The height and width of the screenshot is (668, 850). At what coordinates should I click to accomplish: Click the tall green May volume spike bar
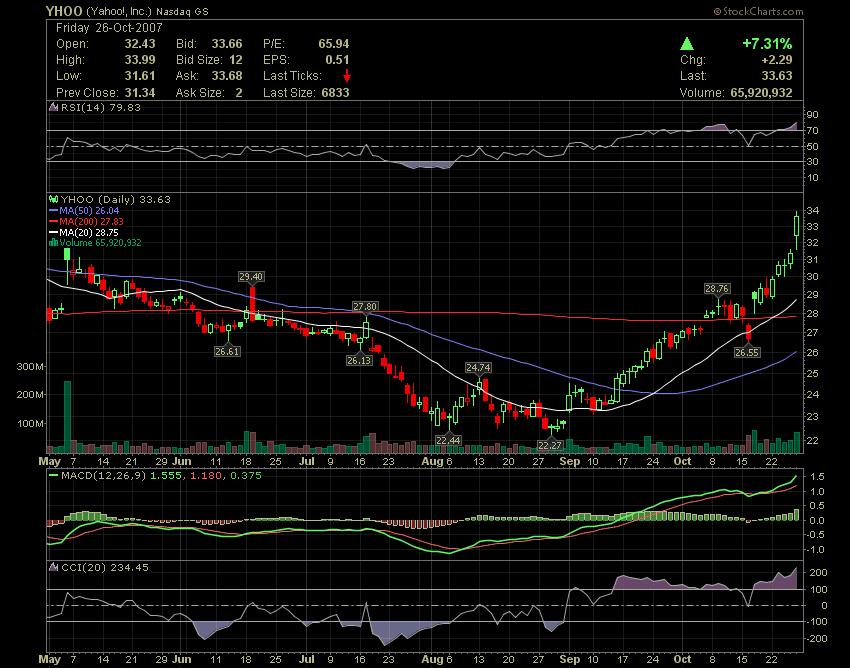pos(67,416)
